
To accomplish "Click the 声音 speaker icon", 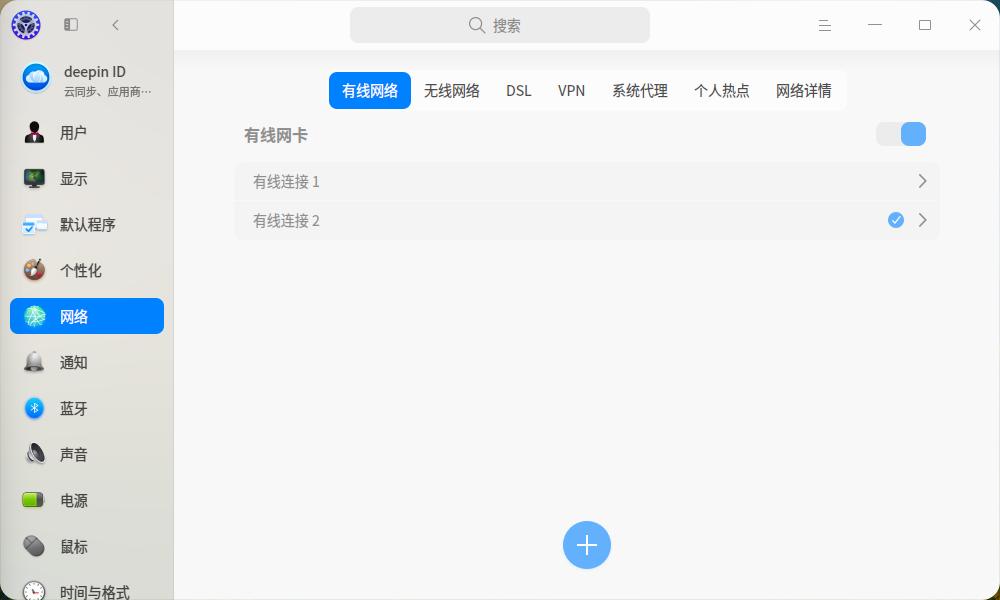I will [34, 454].
